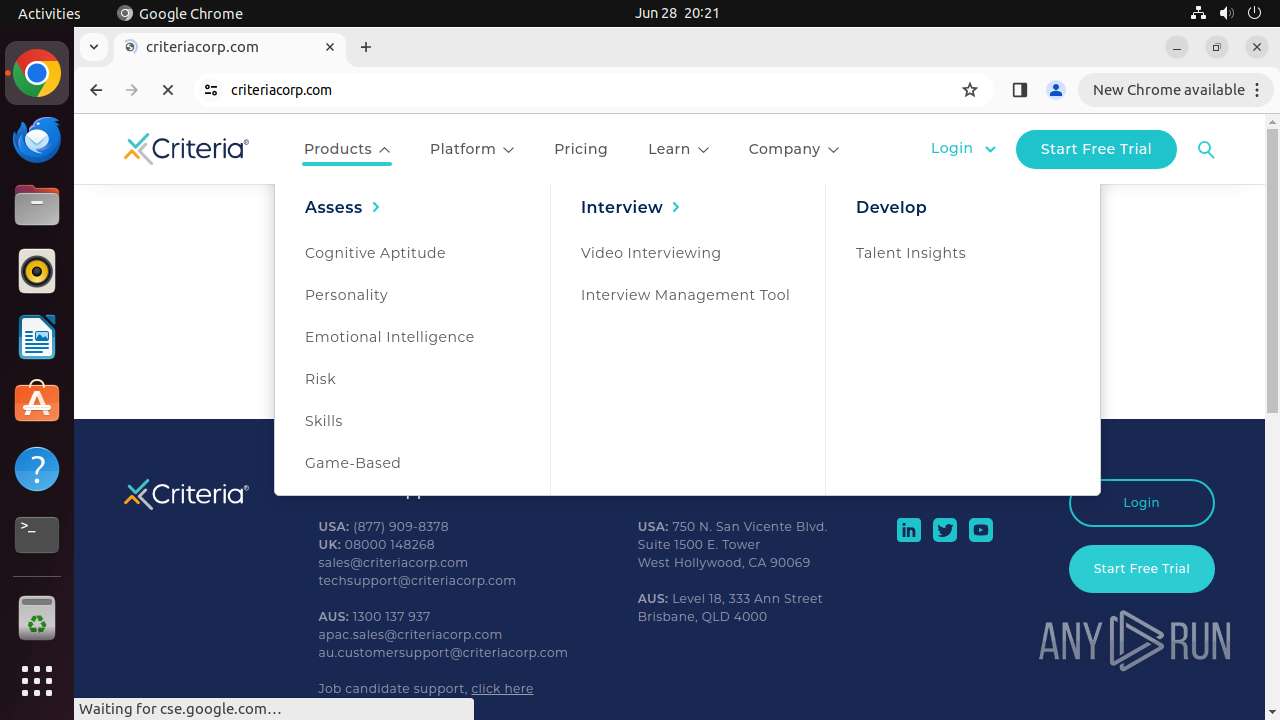Open Video Interviewing menu item
This screenshot has height=720, width=1280.
click(x=651, y=253)
